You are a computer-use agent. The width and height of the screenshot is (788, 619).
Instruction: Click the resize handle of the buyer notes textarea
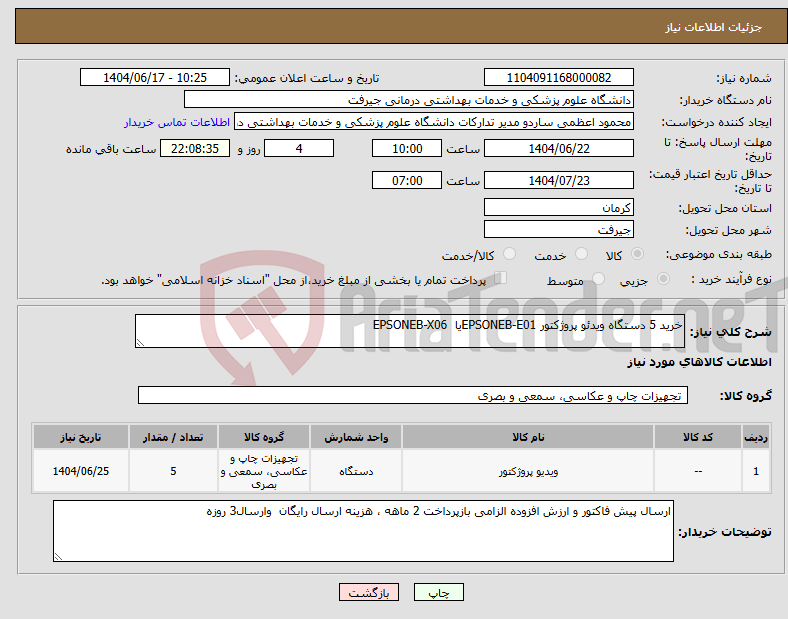coord(58,557)
